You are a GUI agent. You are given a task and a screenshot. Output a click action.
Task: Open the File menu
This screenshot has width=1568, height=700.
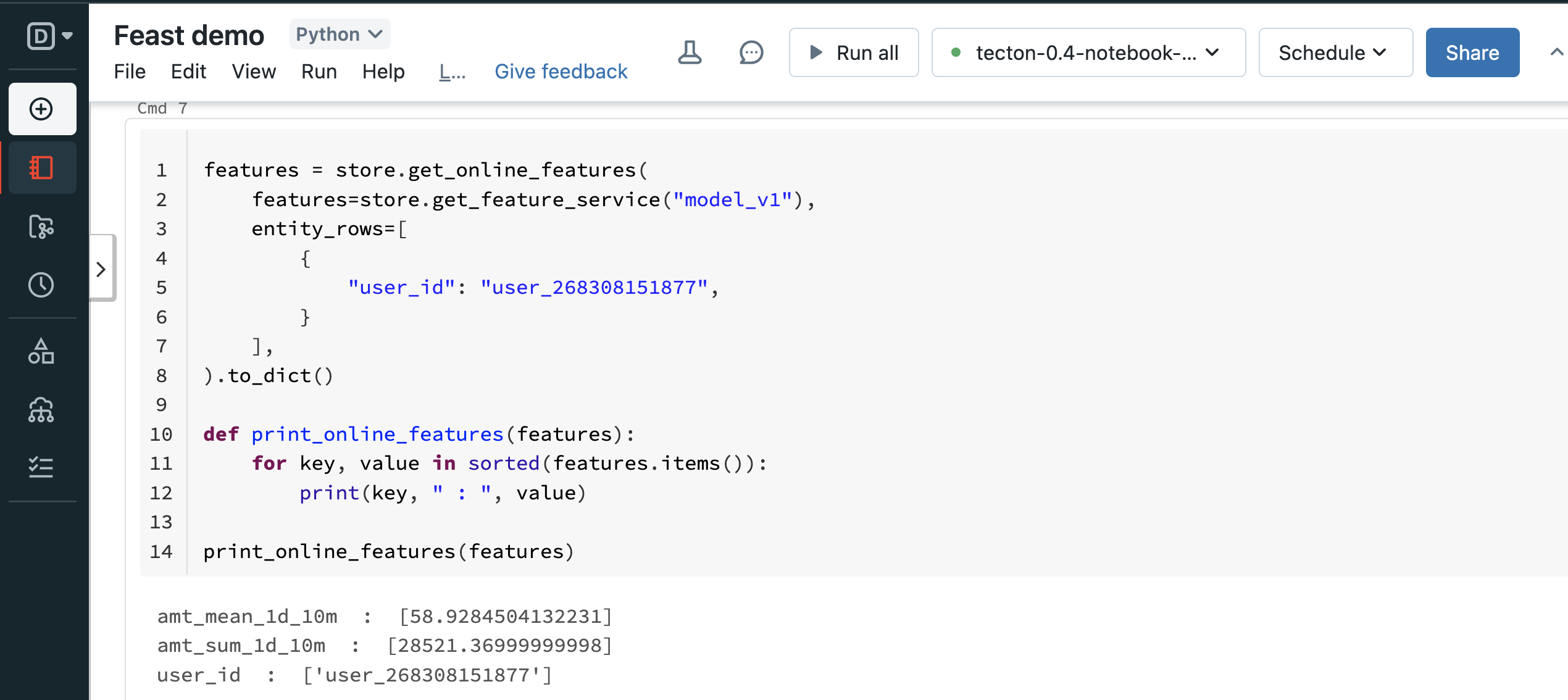(130, 72)
